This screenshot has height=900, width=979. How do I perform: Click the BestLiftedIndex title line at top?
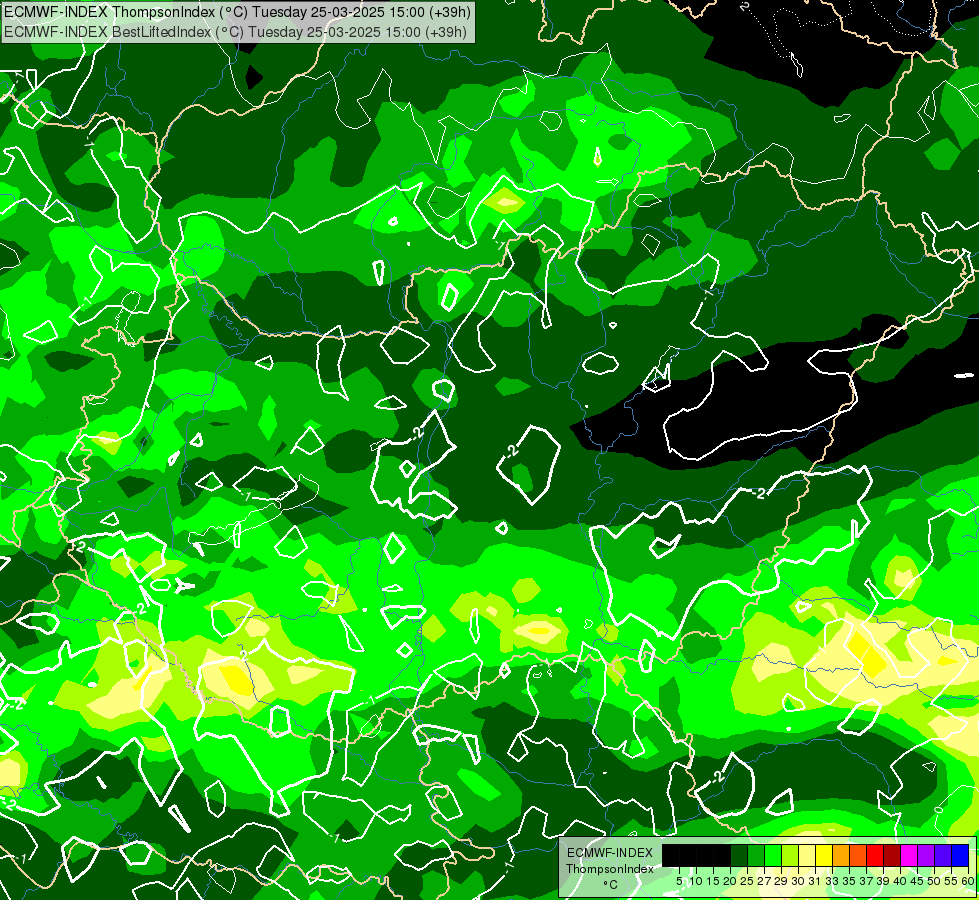click(x=235, y=31)
